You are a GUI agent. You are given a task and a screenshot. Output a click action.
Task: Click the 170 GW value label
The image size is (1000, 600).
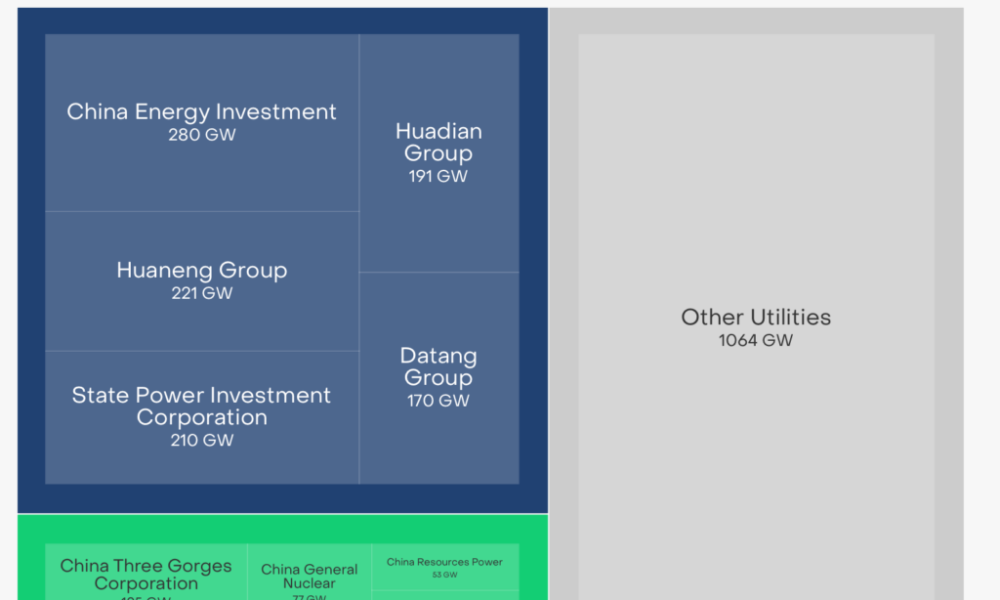tap(438, 401)
